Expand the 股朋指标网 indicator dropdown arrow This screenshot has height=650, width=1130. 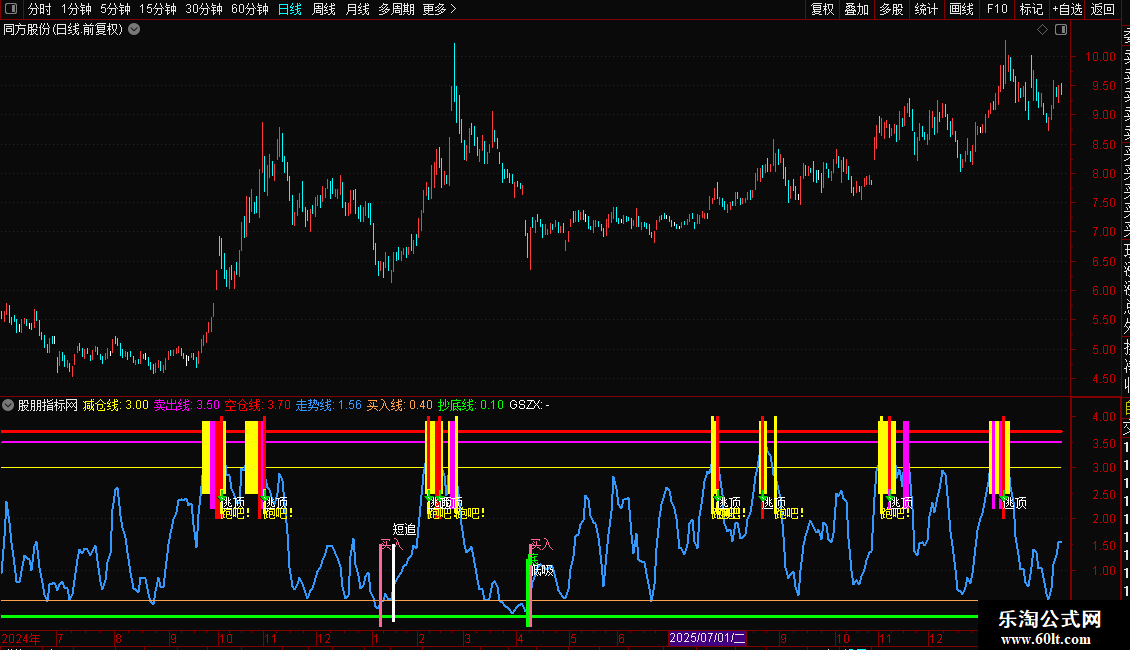[x=9, y=405]
